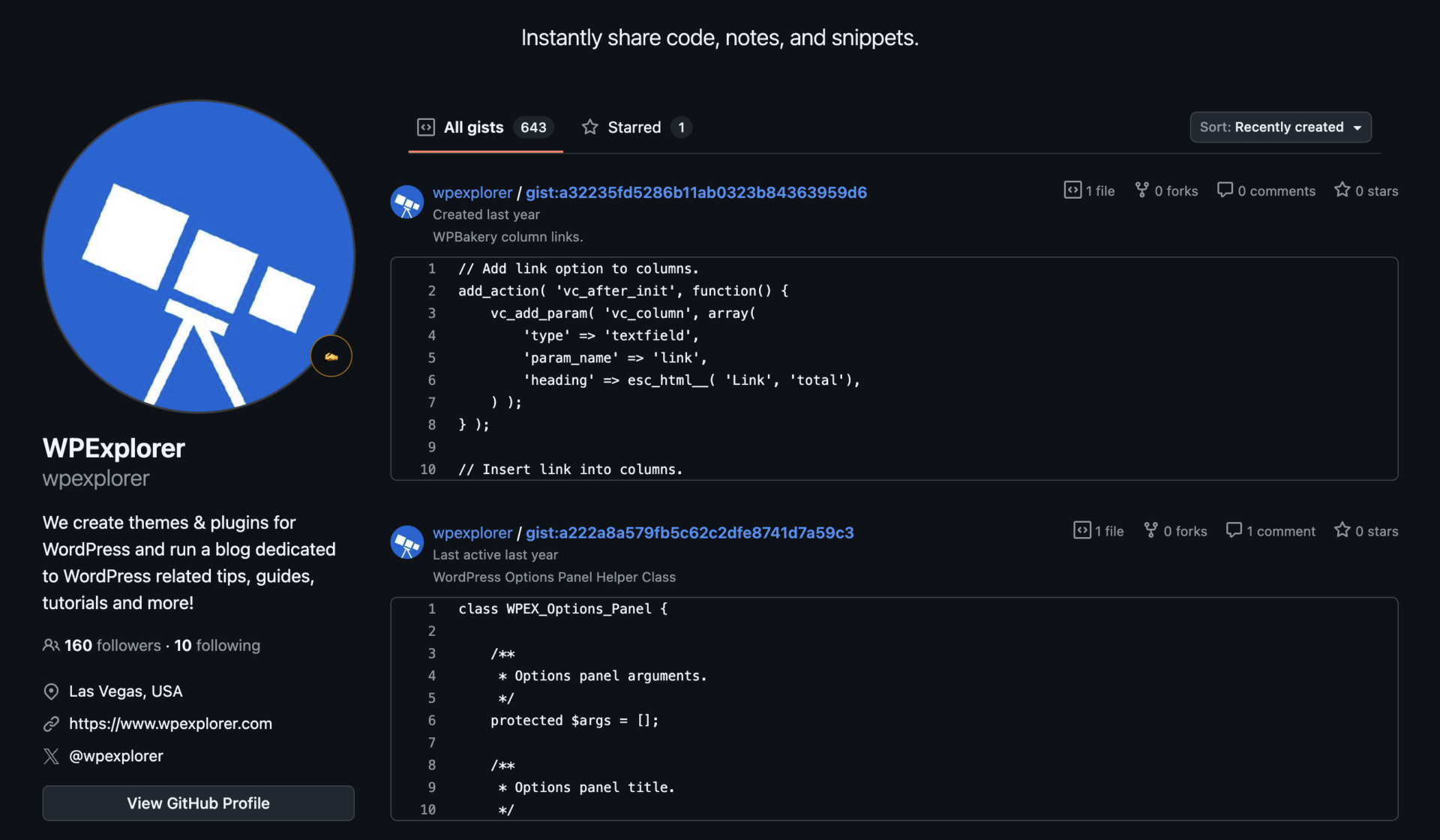Click the large WPExplorer profile avatar
This screenshot has height=840, width=1440.
[198, 256]
